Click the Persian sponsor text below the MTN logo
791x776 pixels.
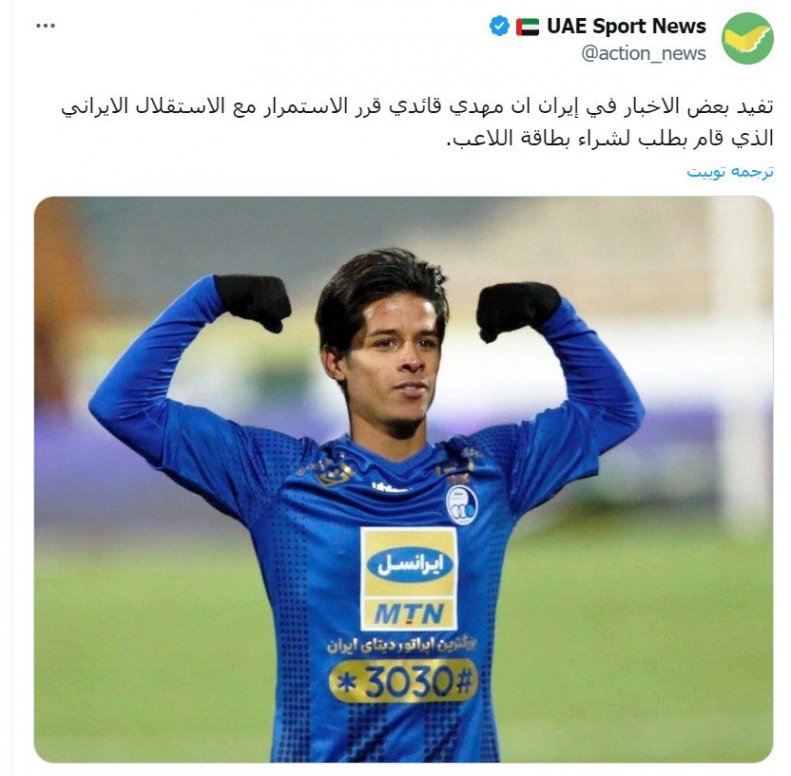coord(402,646)
